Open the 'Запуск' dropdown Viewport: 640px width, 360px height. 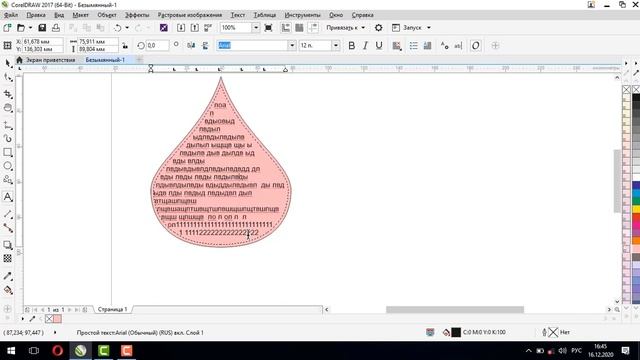[429, 28]
